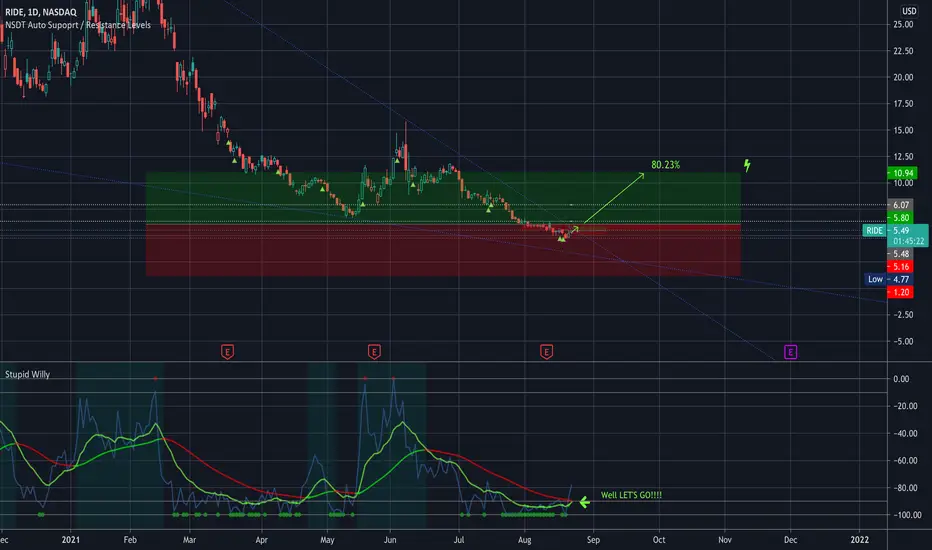Image resolution: width=932 pixels, height=550 pixels.
Task: Click the 25.00 price axis label
Action: [x=903, y=24]
